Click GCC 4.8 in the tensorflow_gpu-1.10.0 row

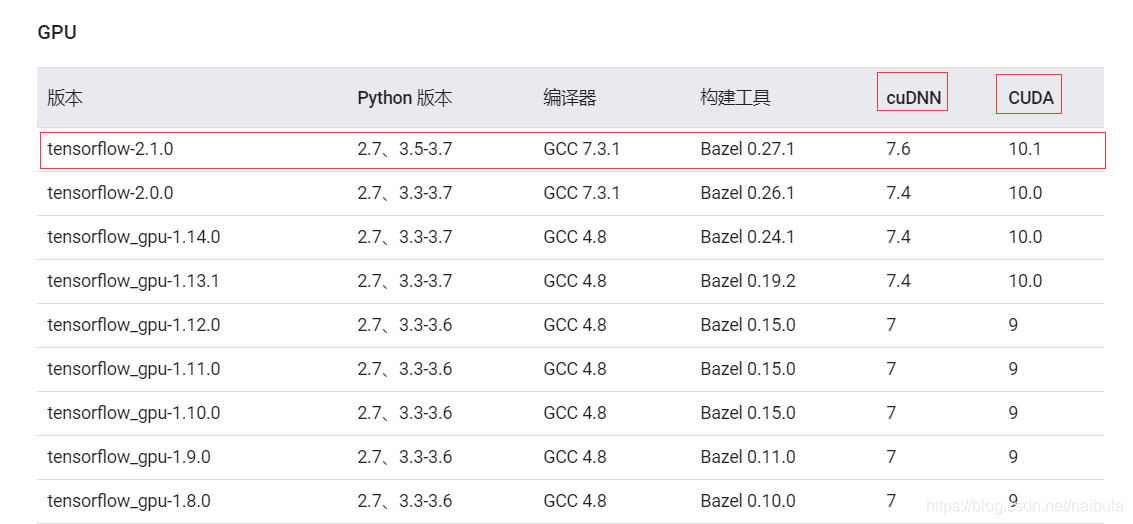(574, 413)
